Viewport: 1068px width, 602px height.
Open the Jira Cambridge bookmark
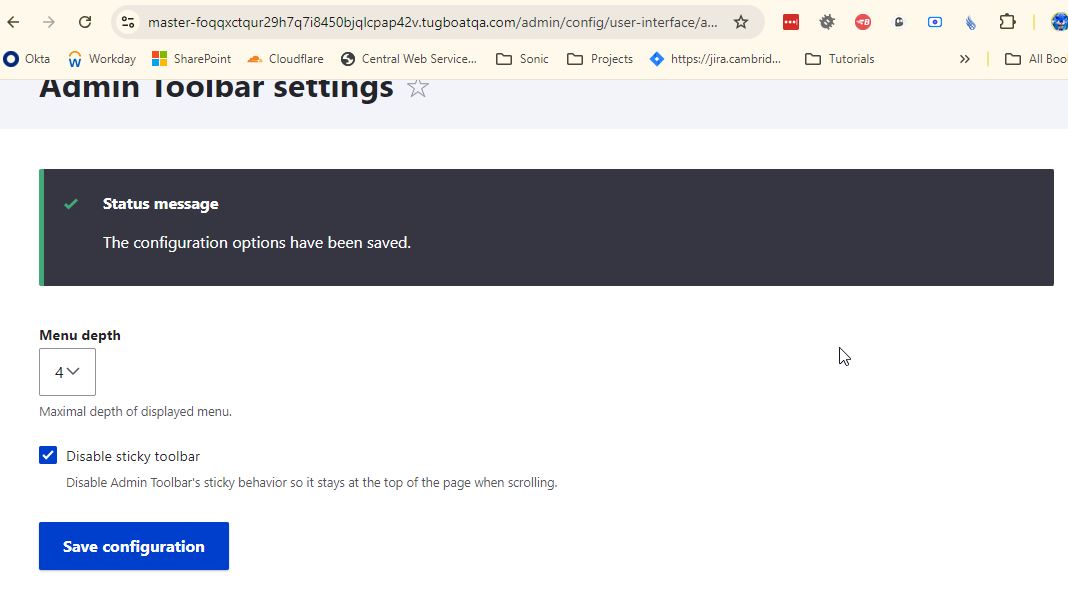(715, 59)
